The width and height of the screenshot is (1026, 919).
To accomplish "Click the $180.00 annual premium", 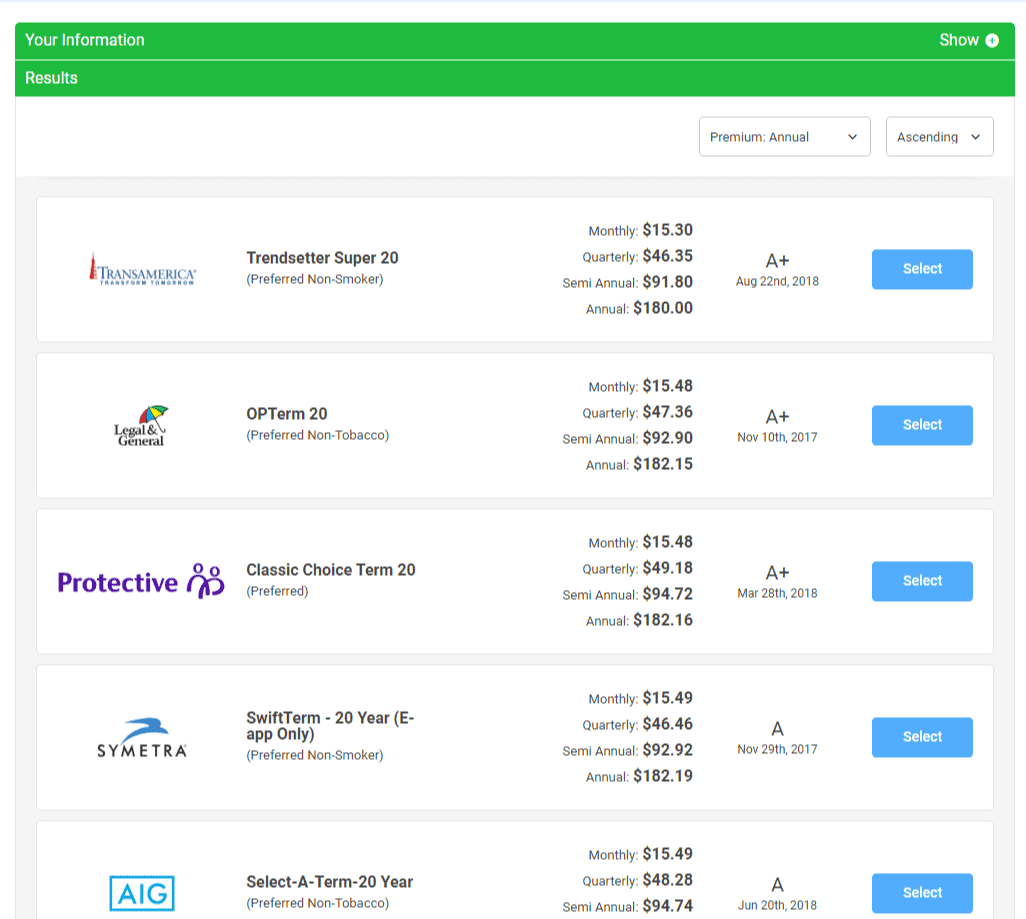I will click(x=662, y=308).
